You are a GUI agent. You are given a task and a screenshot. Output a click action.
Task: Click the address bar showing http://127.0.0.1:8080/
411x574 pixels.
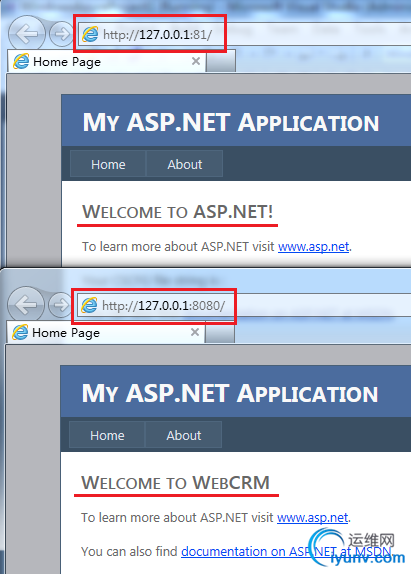[x=244, y=305]
